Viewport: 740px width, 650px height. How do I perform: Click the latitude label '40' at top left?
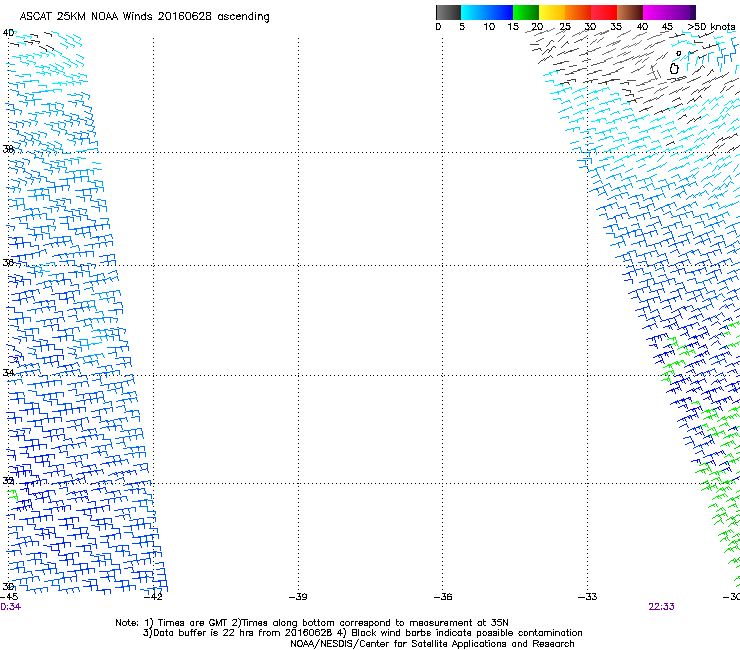click(x=8, y=33)
